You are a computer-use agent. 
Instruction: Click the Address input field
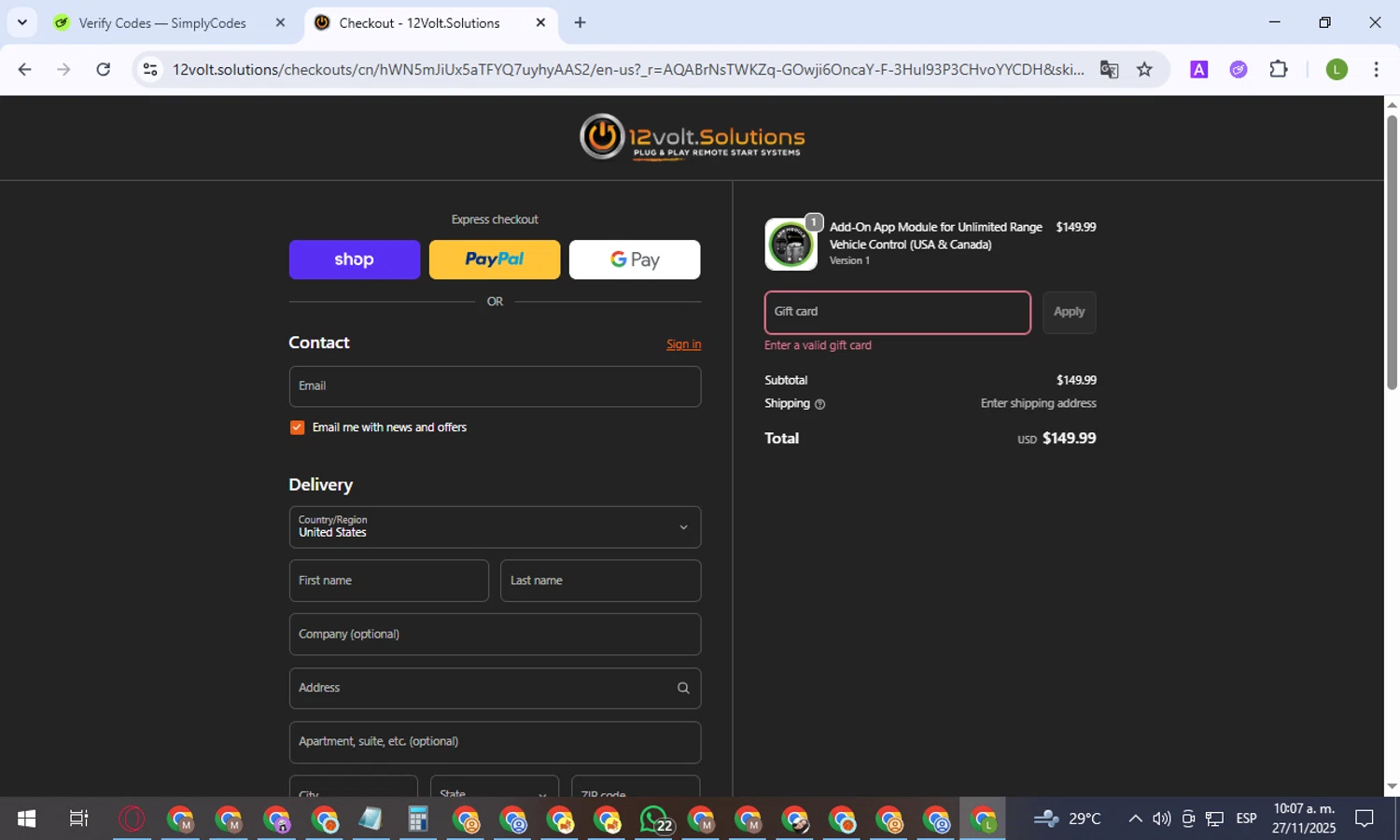pos(495,688)
